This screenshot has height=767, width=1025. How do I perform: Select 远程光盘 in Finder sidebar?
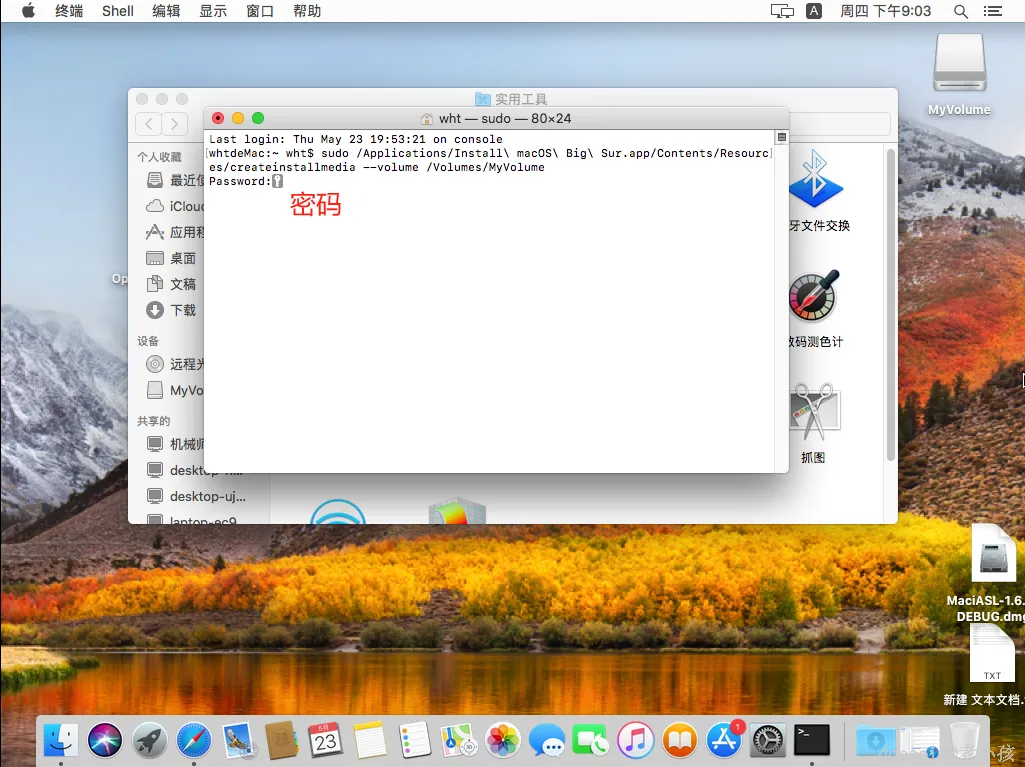(x=175, y=364)
